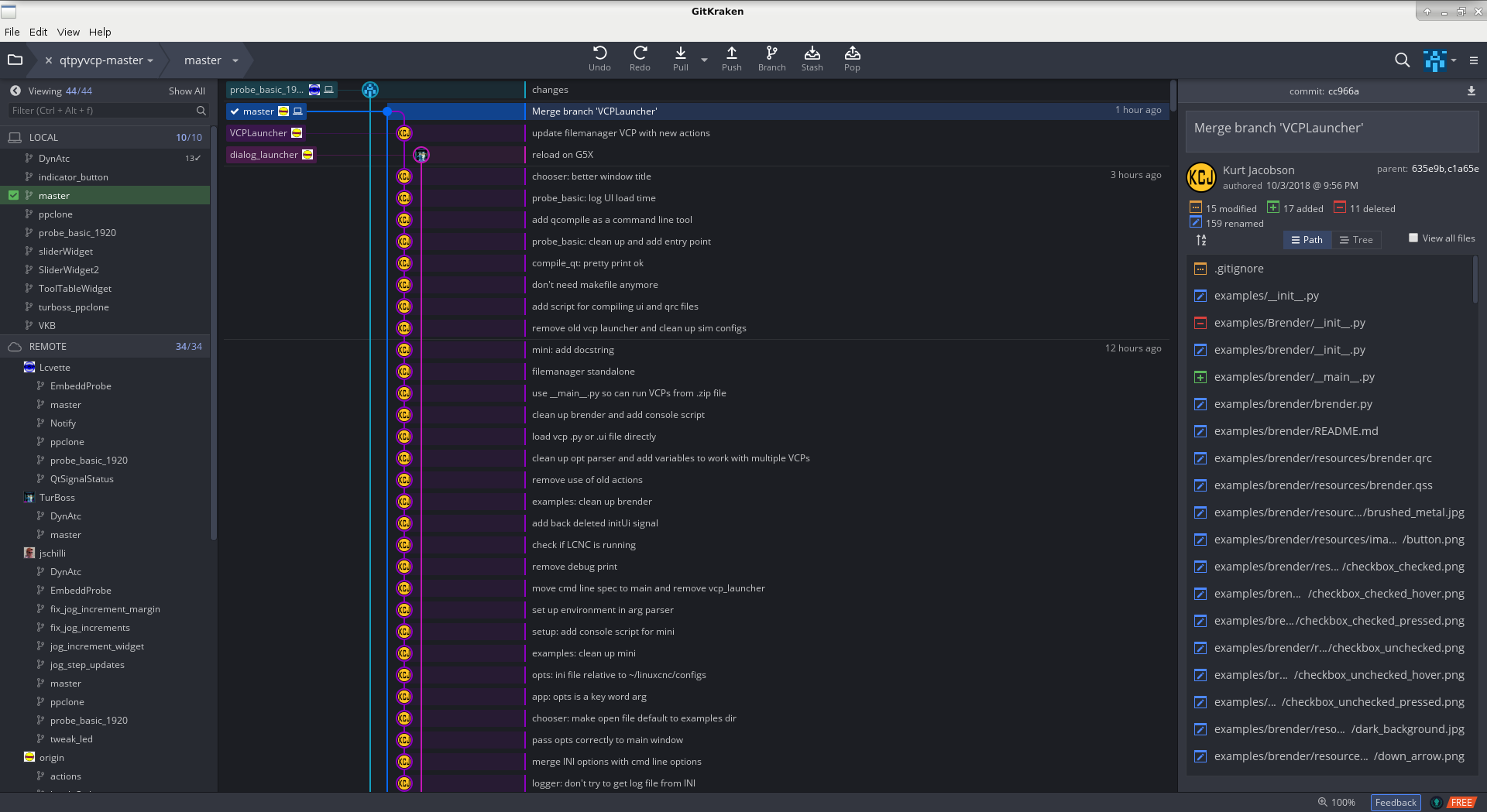Click the dialog_launcher commit avatar node

point(421,155)
